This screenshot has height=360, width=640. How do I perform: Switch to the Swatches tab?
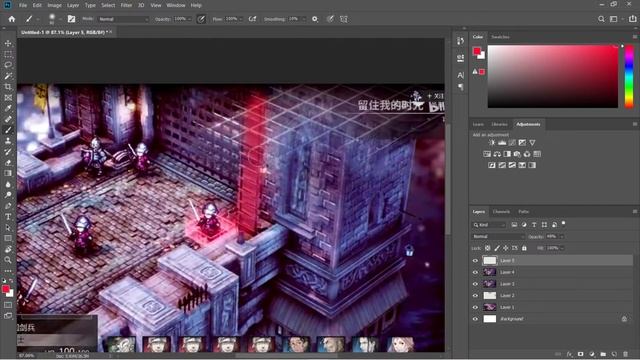click(500, 37)
